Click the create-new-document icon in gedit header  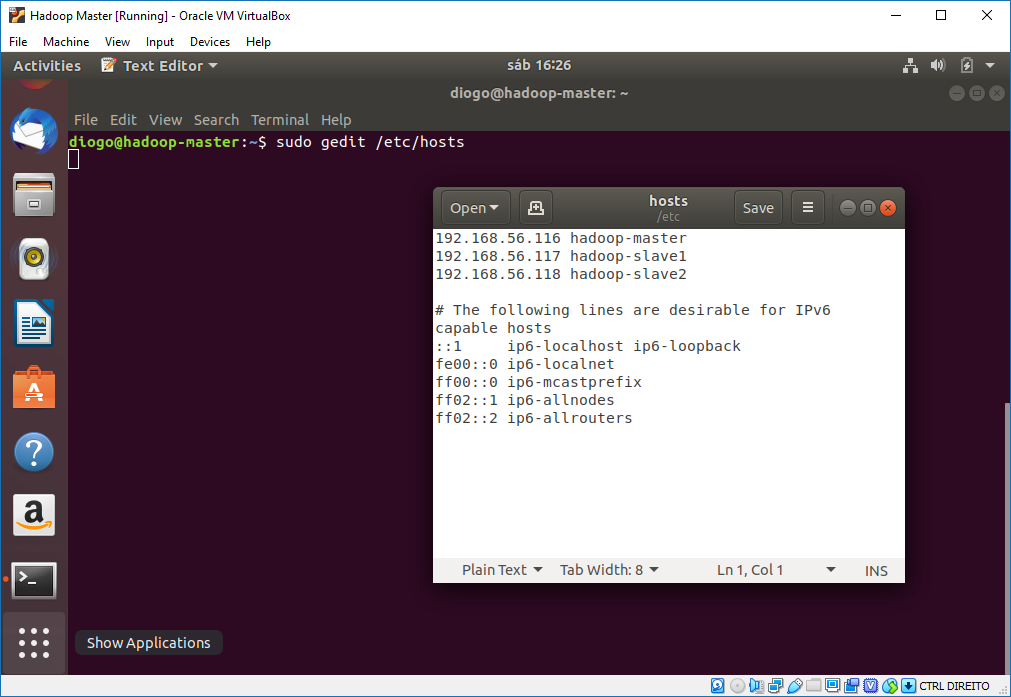tap(535, 207)
